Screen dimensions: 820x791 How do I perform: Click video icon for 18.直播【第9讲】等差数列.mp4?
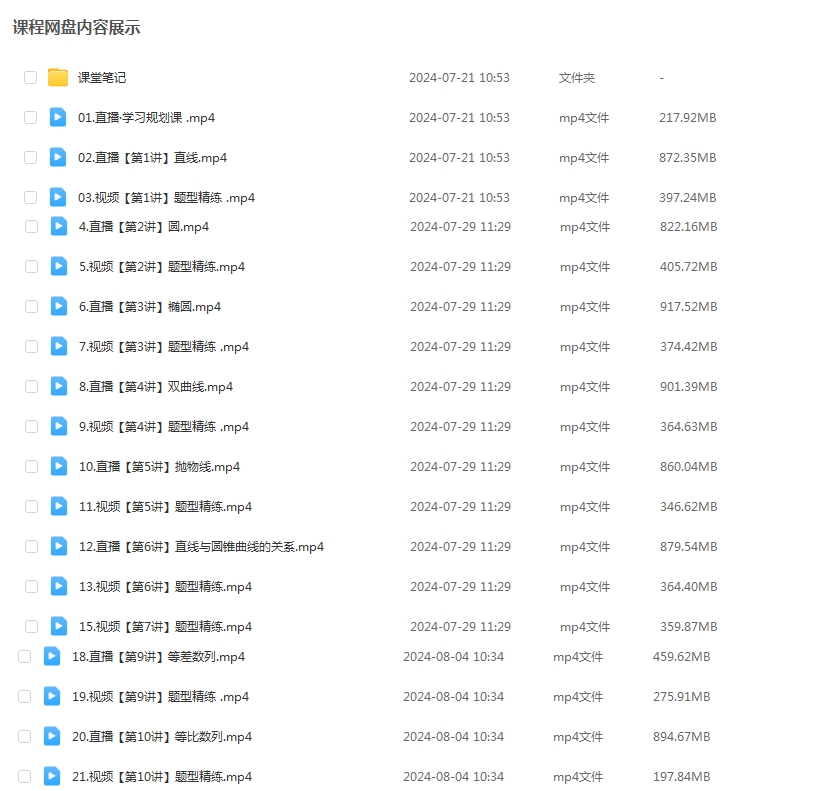[x=52, y=656]
